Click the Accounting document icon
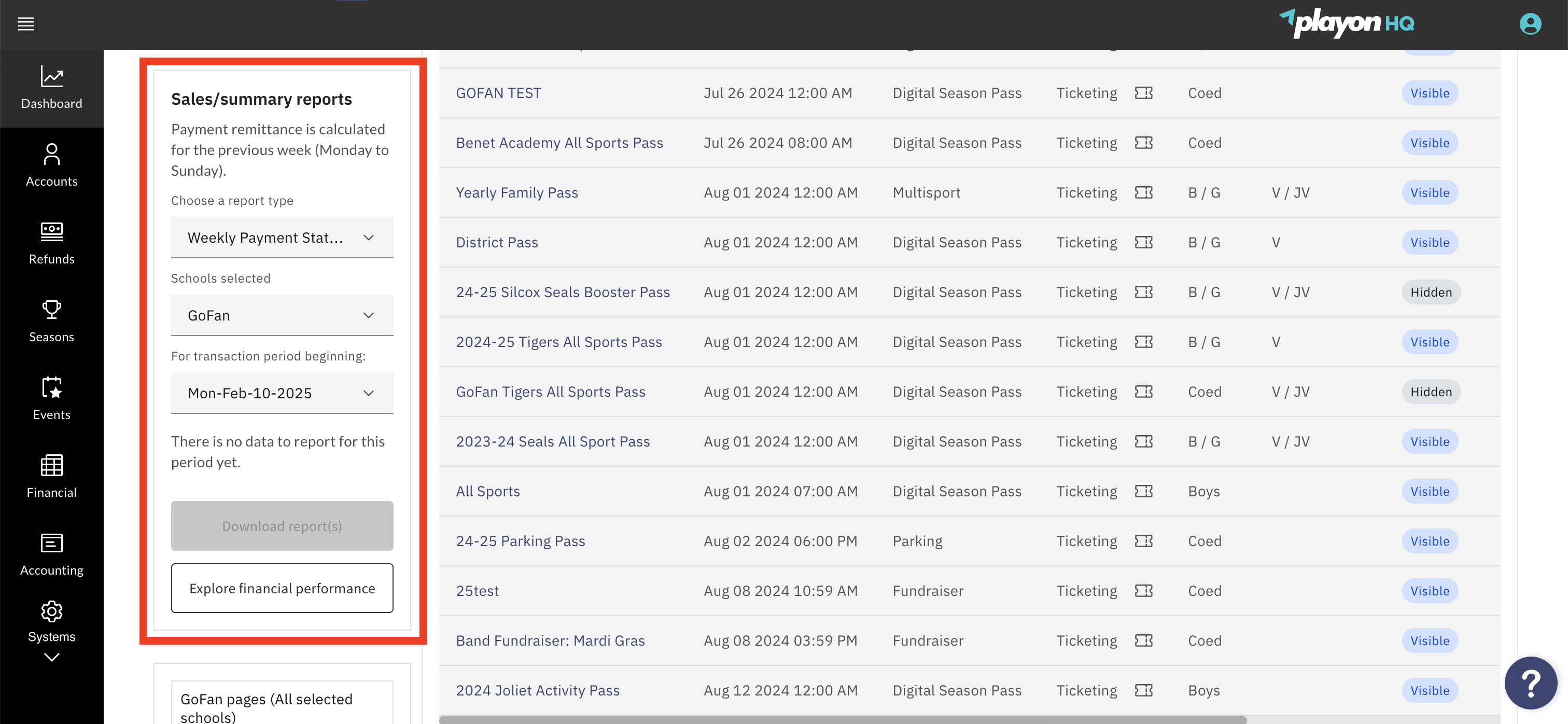Viewport: 1568px width, 724px height. pyautogui.click(x=52, y=542)
